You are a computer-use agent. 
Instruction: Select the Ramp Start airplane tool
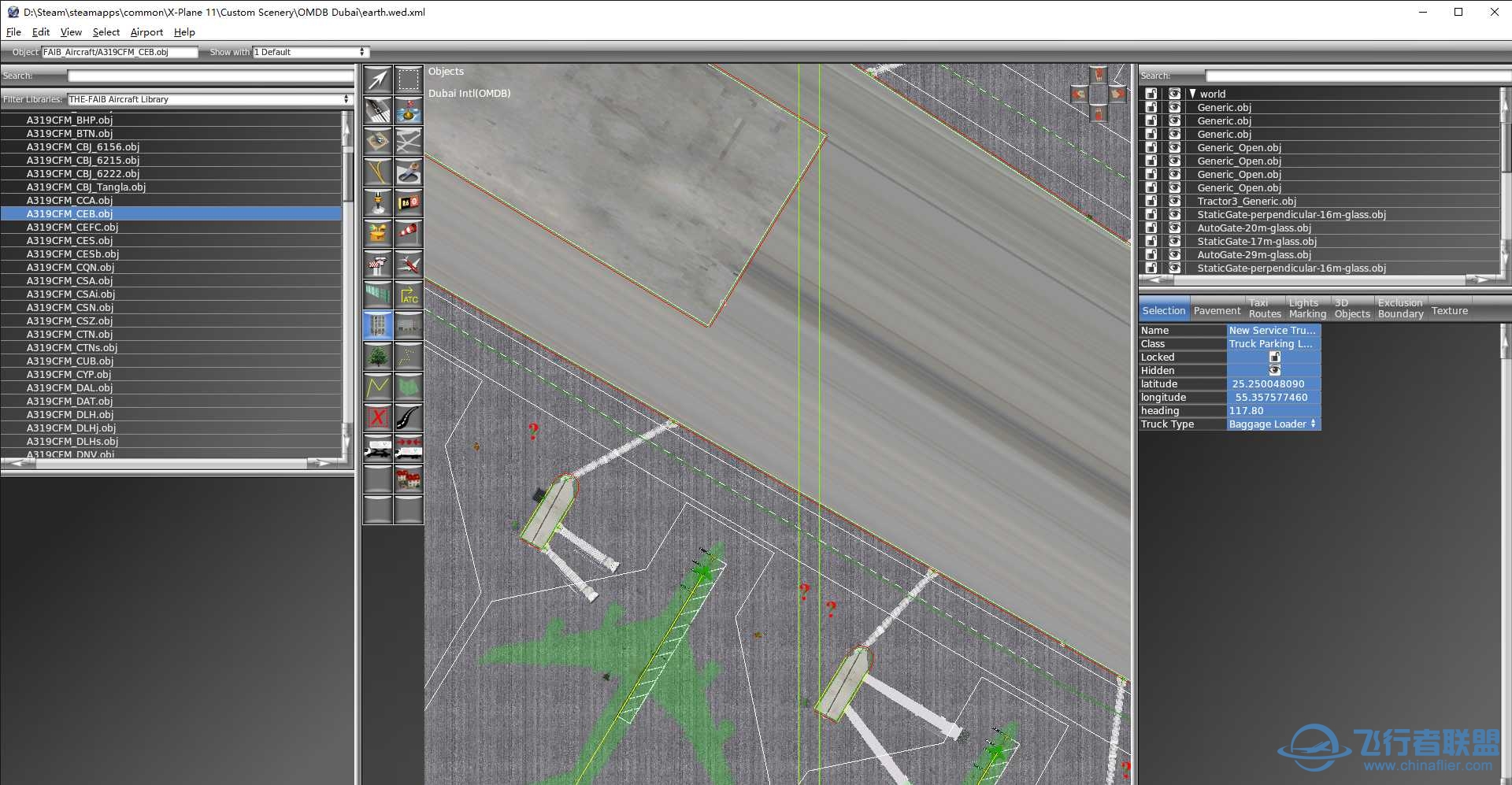pos(409,264)
